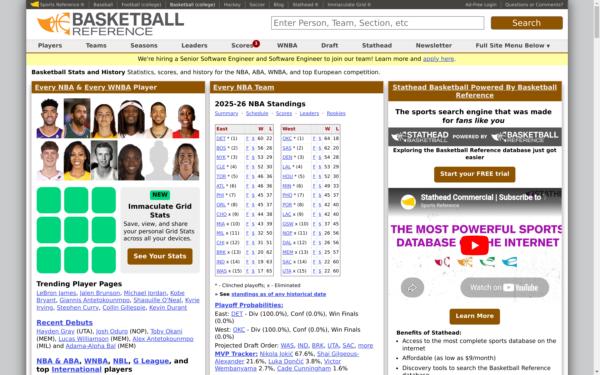600x375 pixels.
Task: Open the NBA & ABA players link
Action: [58, 361]
